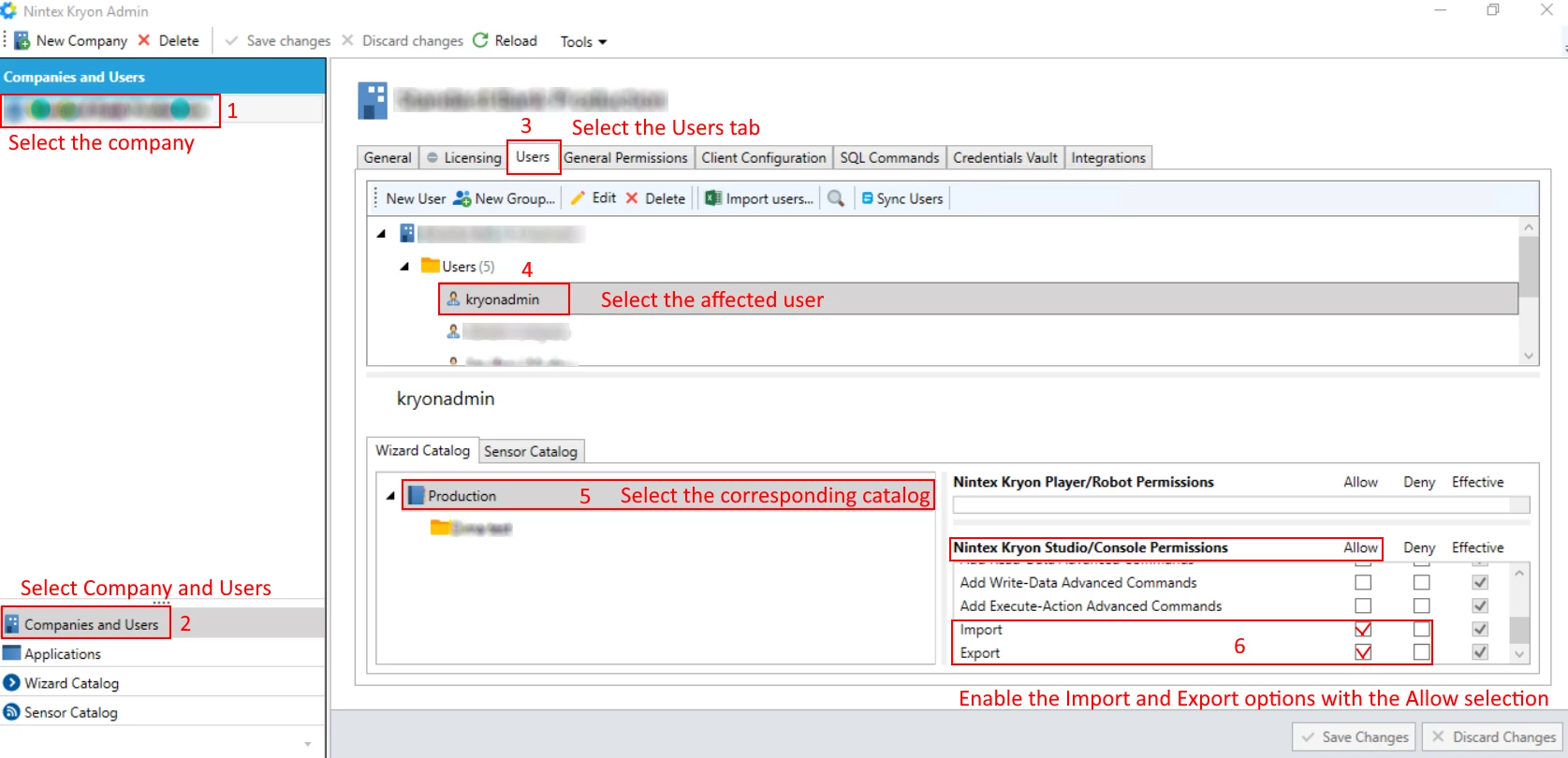Collapse the Production catalog node
The image size is (1568, 758).
click(390, 496)
